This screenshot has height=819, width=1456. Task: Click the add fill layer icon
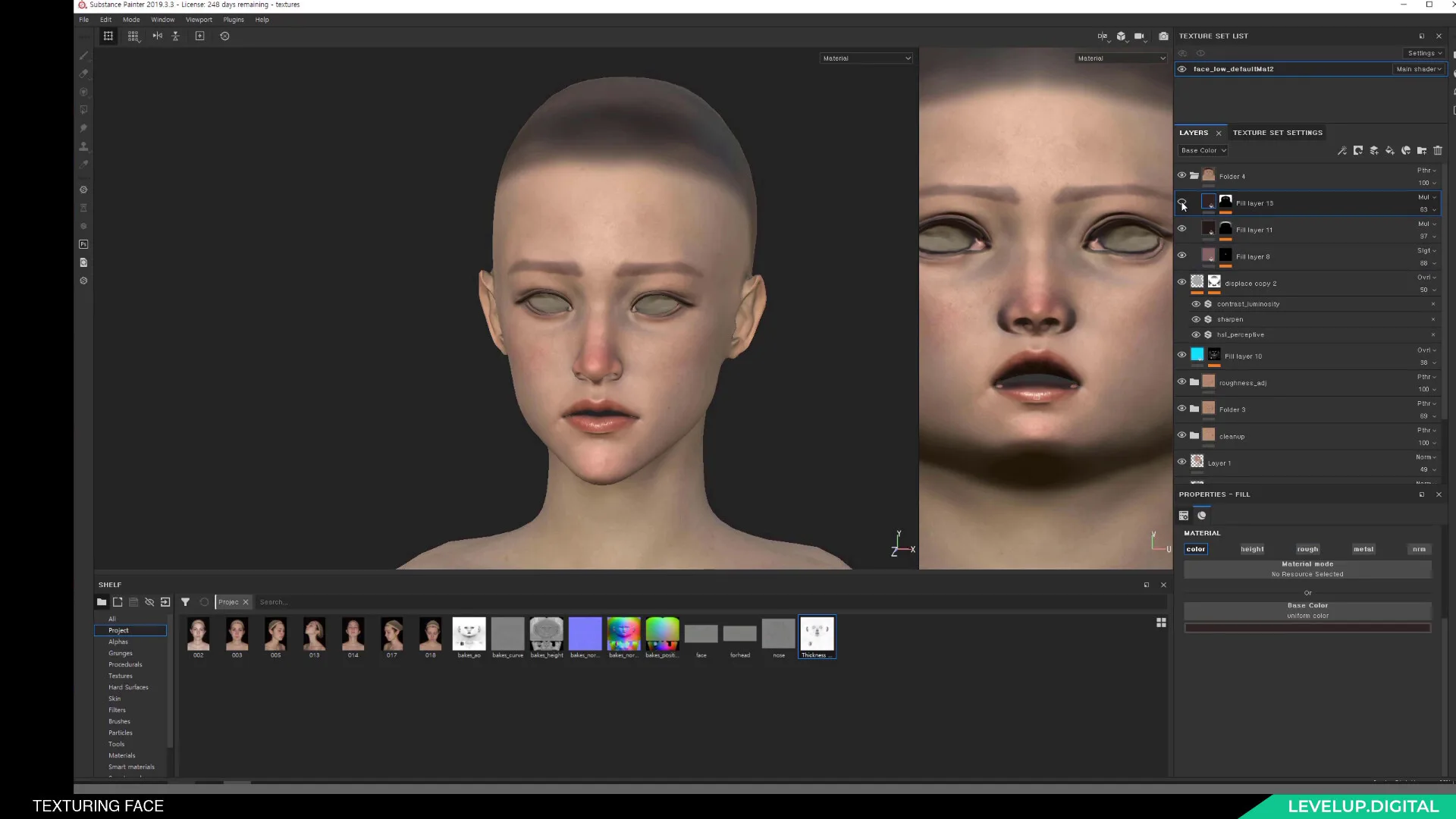(1390, 151)
